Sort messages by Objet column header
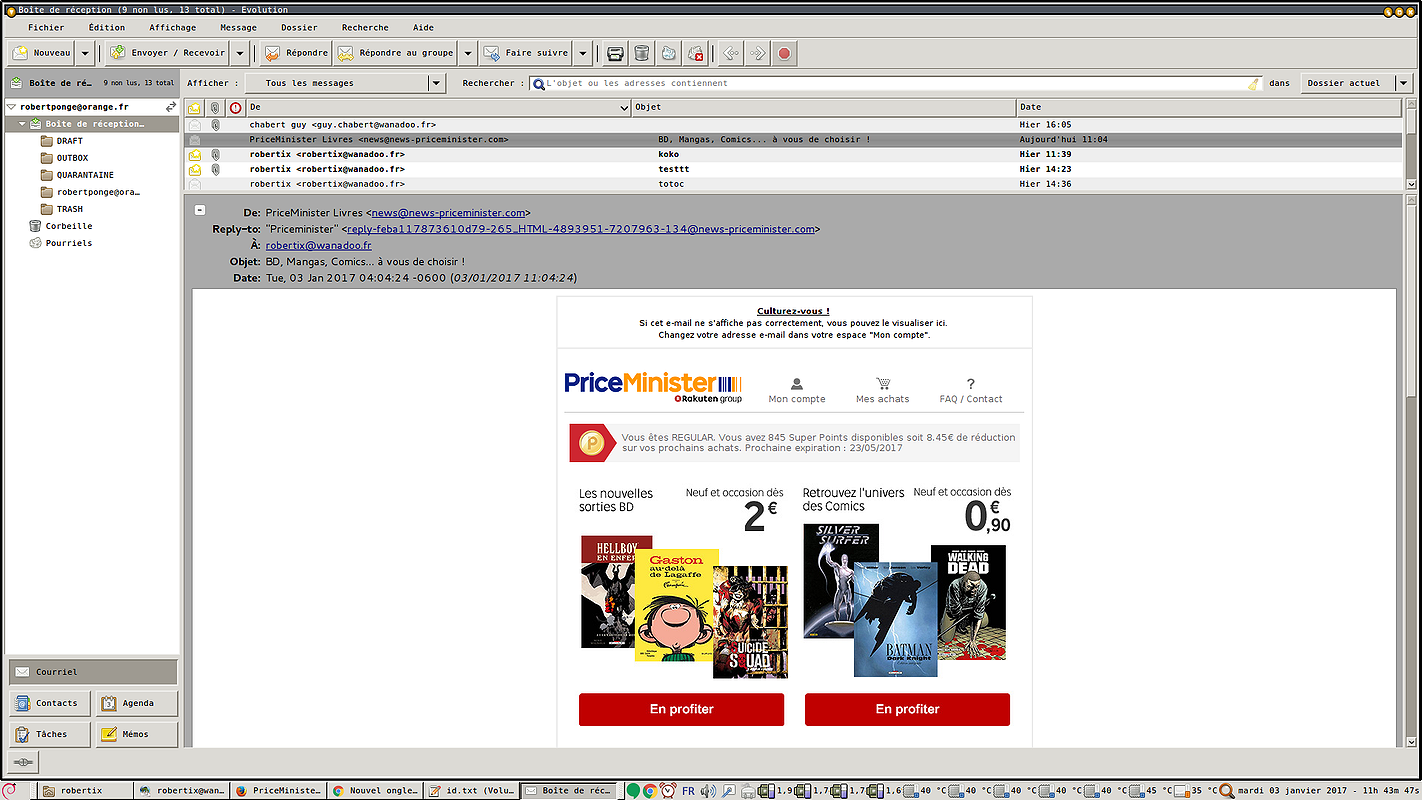The image size is (1422, 800). coord(824,107)
